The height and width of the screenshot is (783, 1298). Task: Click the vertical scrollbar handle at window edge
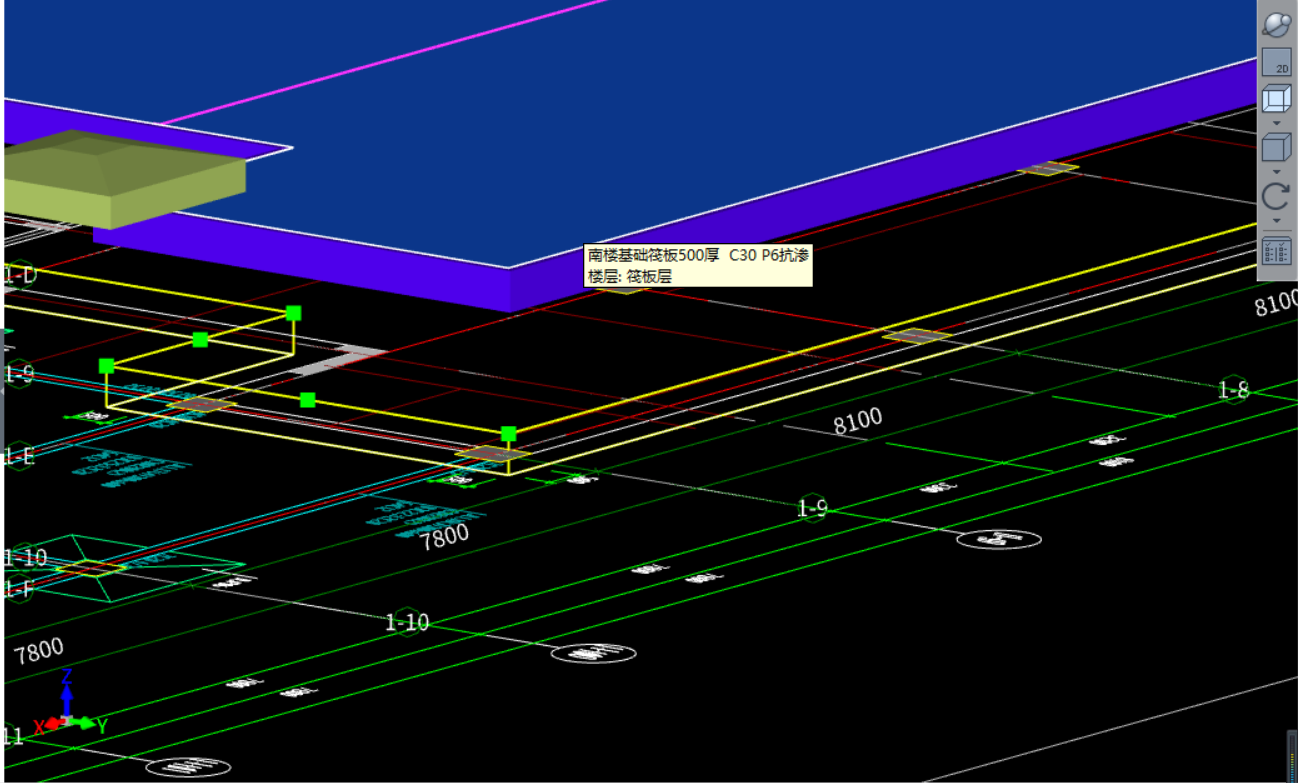[1291, 755]
